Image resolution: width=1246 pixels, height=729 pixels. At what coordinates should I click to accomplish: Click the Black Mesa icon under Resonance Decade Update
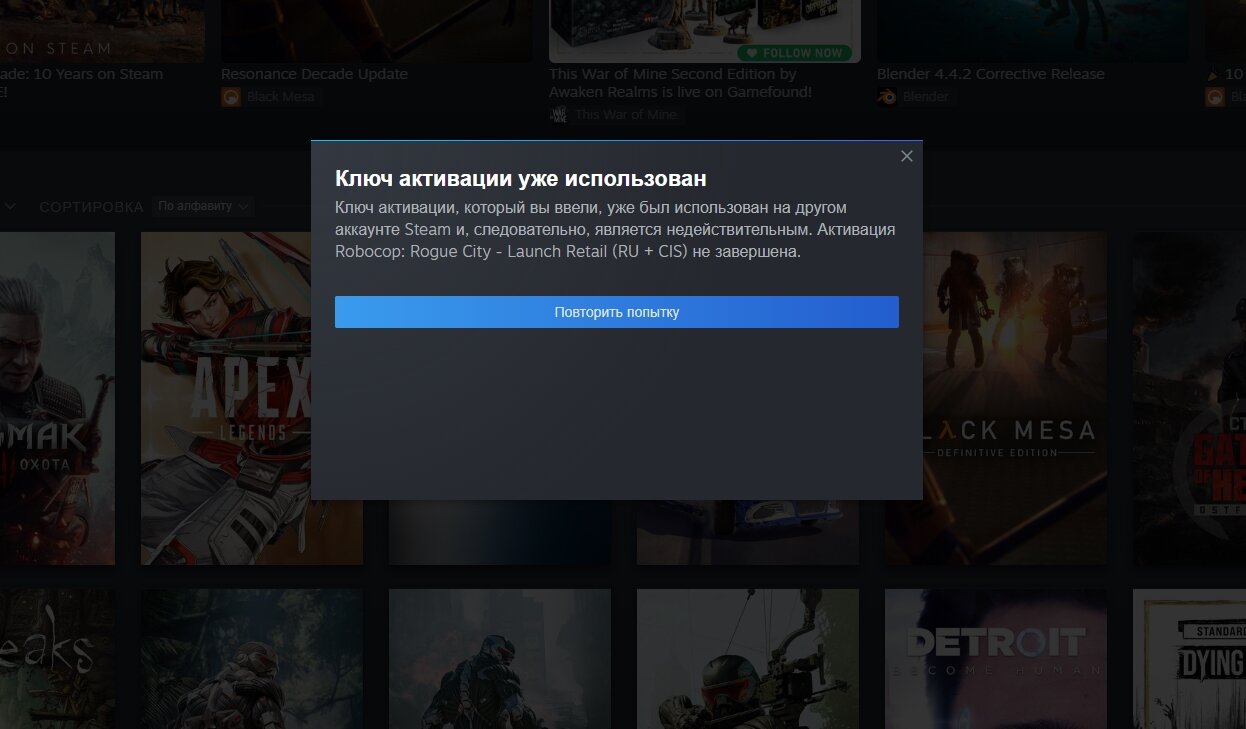pyautogui.click(x=231, y=97)
